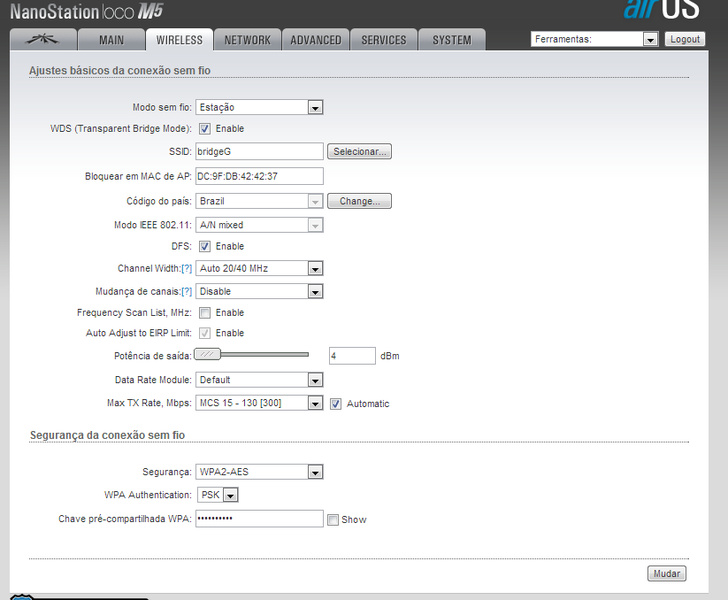Select the WIRELESS tab
Image resolution: width=728 pixels, height=600 pixels.
[x=179, y=39]
